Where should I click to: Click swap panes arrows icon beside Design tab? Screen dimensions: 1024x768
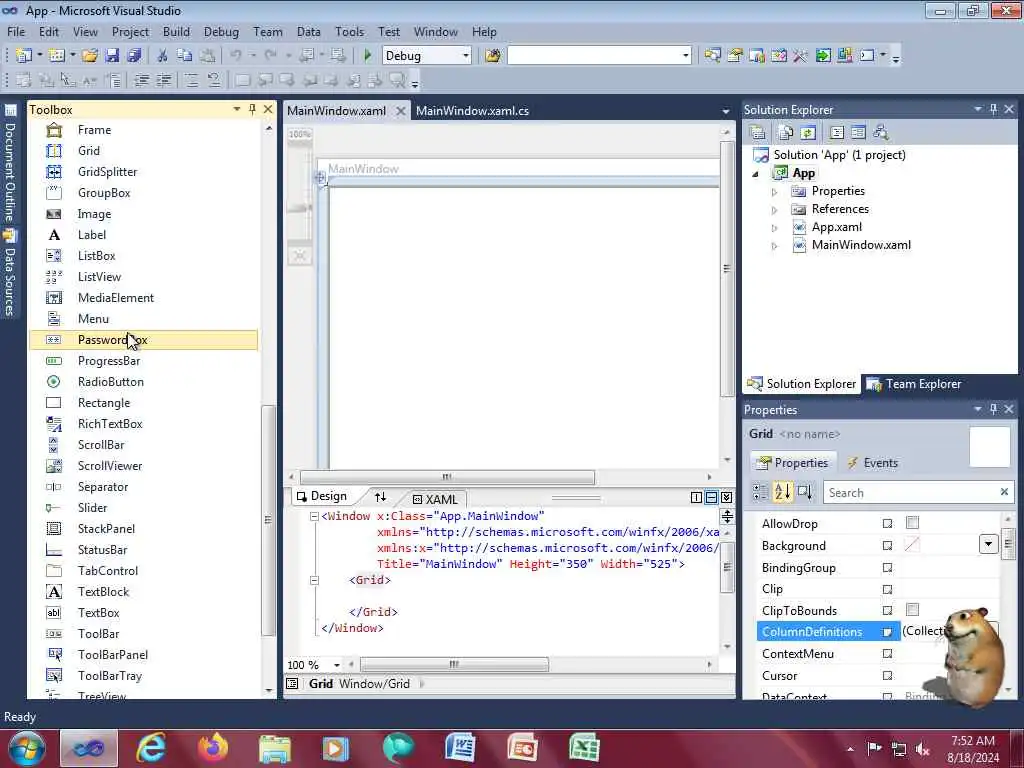click(x=380, y=497)
